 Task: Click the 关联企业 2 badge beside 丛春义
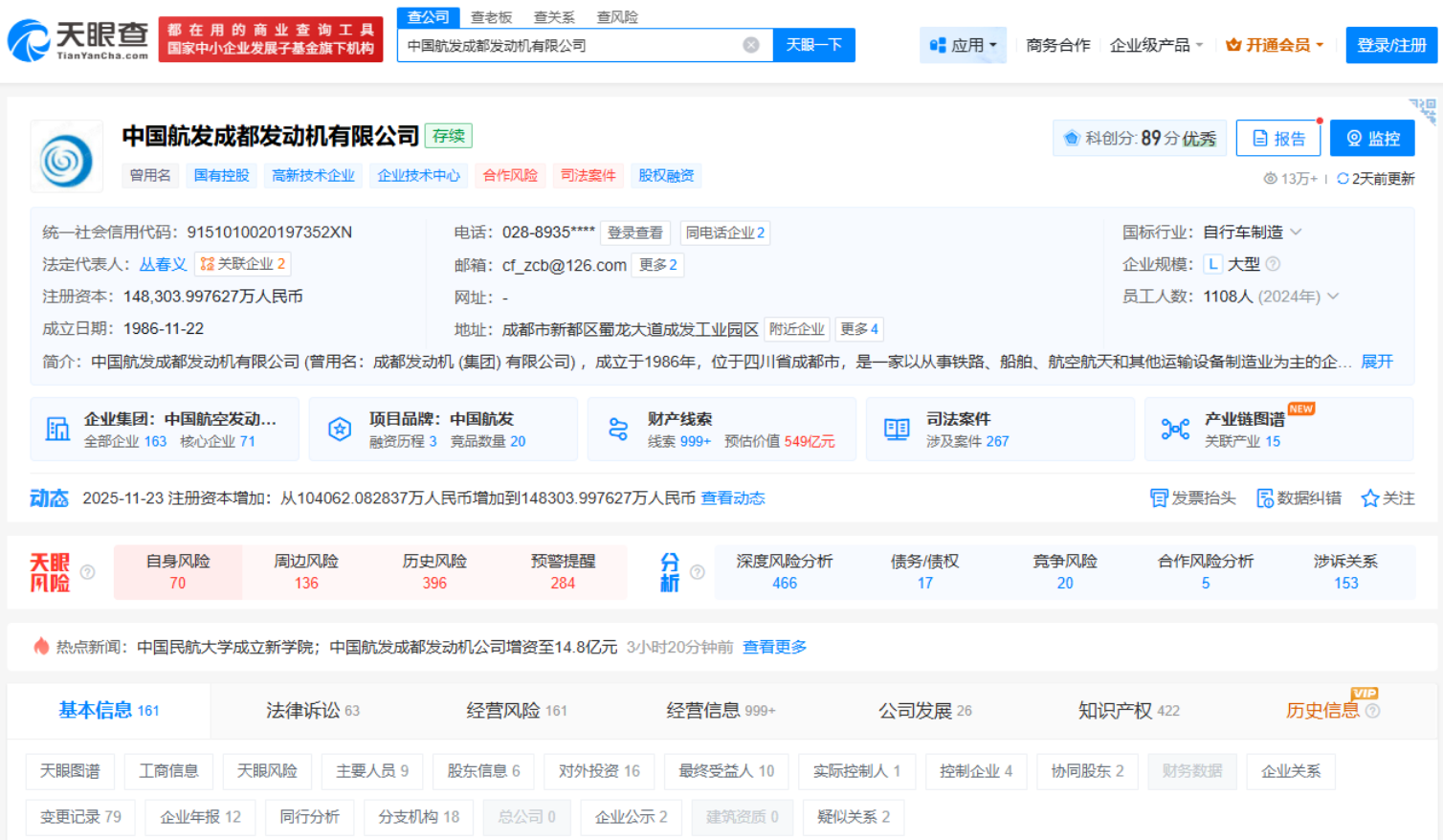241,264
